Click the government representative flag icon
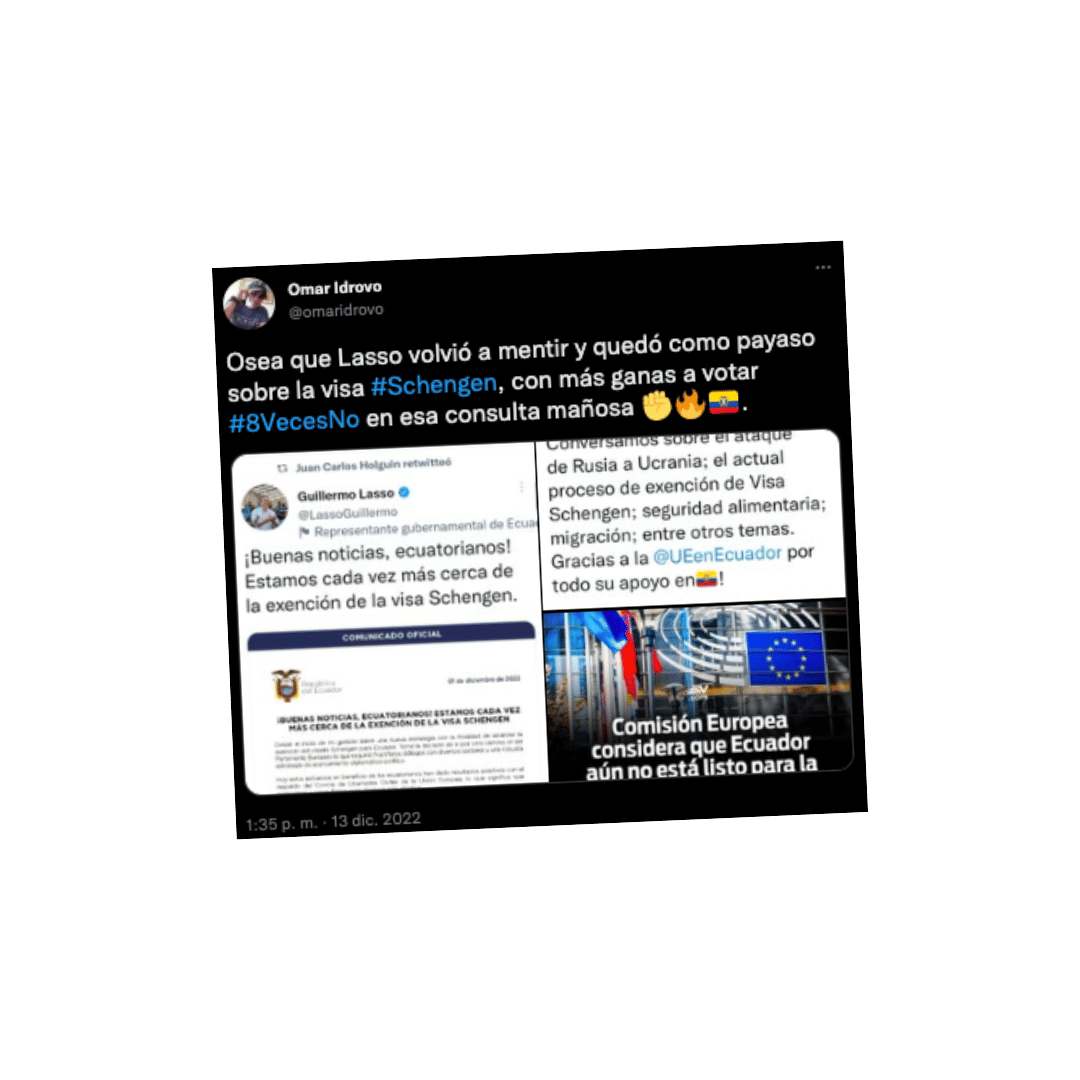 tap(304, 532)
